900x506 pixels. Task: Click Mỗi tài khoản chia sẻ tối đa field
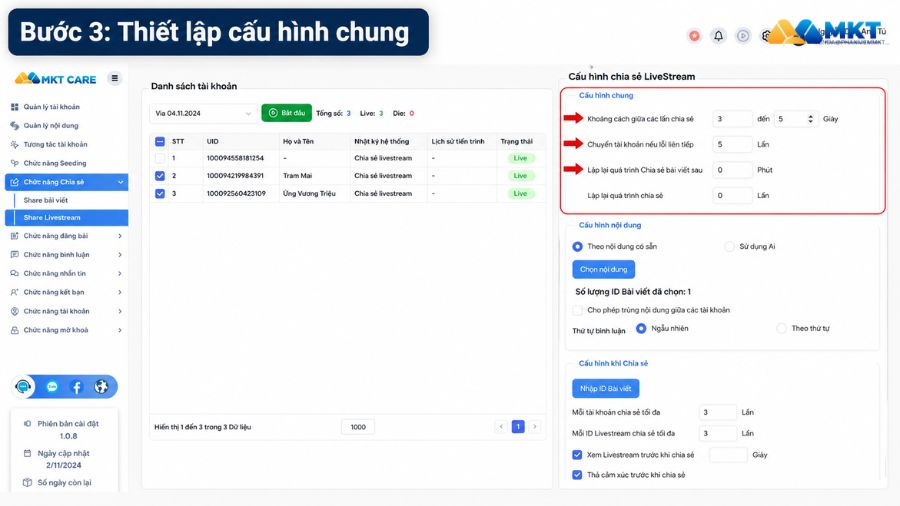[717, 412]
